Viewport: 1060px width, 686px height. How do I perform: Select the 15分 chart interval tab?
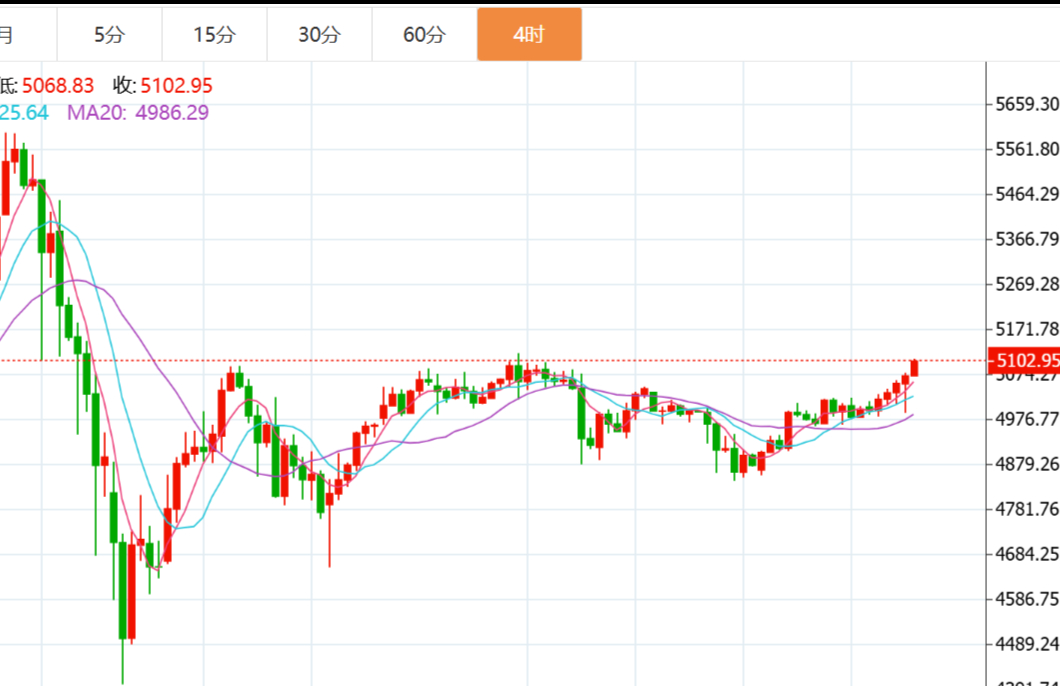pos(214,35)
